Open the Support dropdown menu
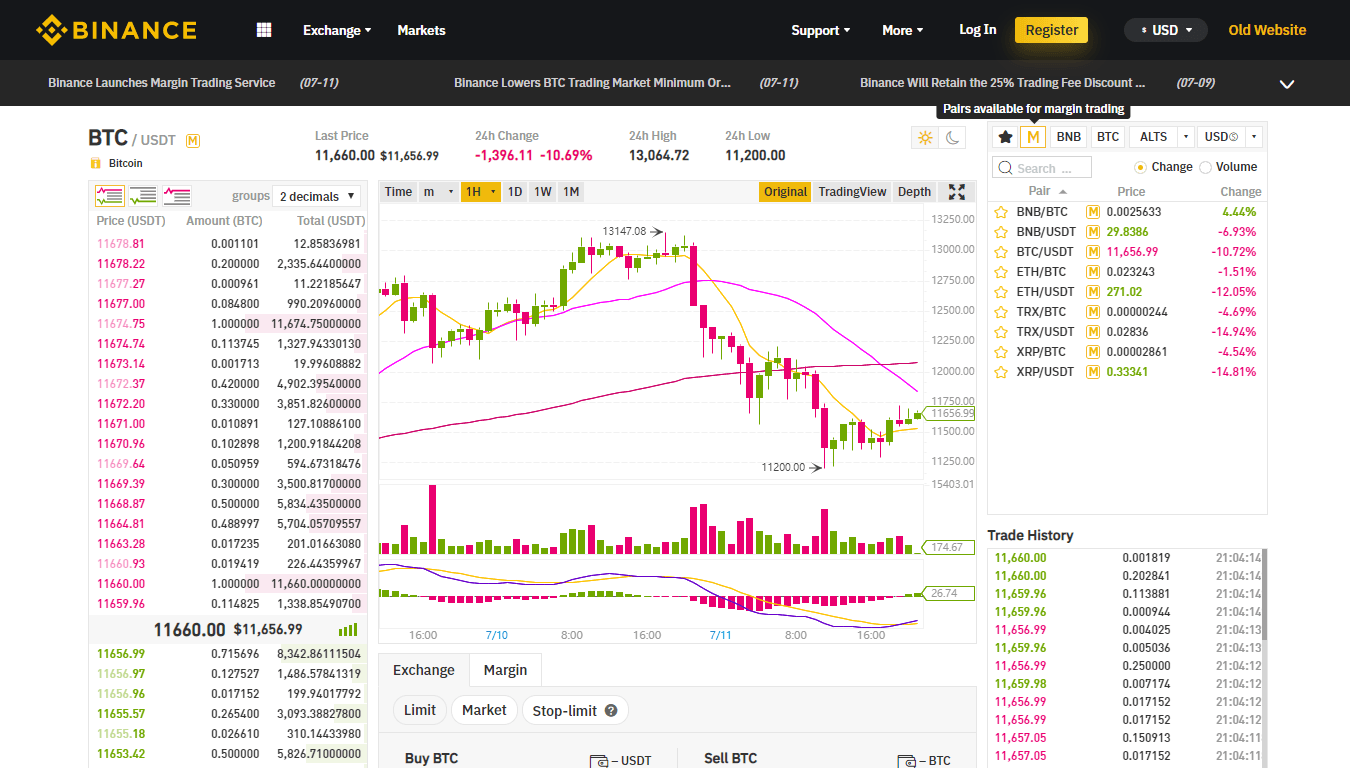This screenshot has width=1350, height=768. (821, 30)
